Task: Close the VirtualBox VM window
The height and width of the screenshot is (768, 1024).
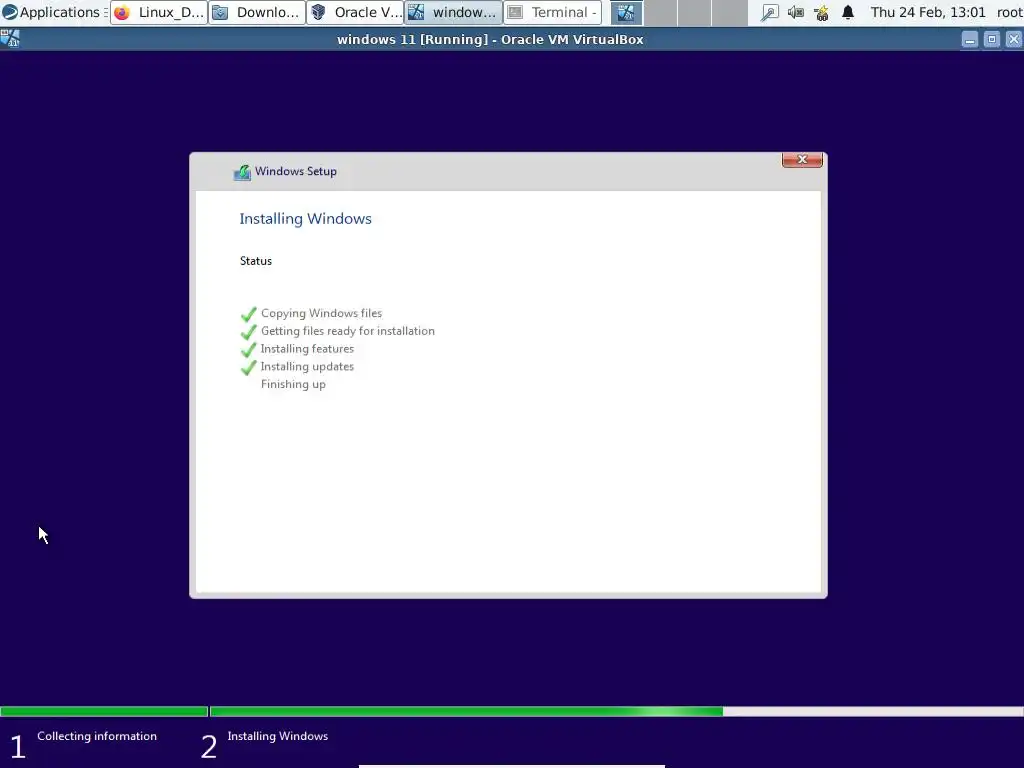Action: (x=1014, y=40)
